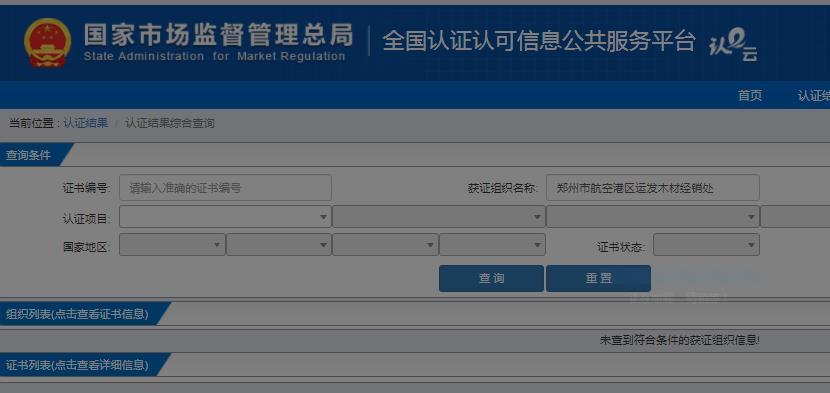
Task: Click the 查询 search button
Action: (x=491, y=279)
